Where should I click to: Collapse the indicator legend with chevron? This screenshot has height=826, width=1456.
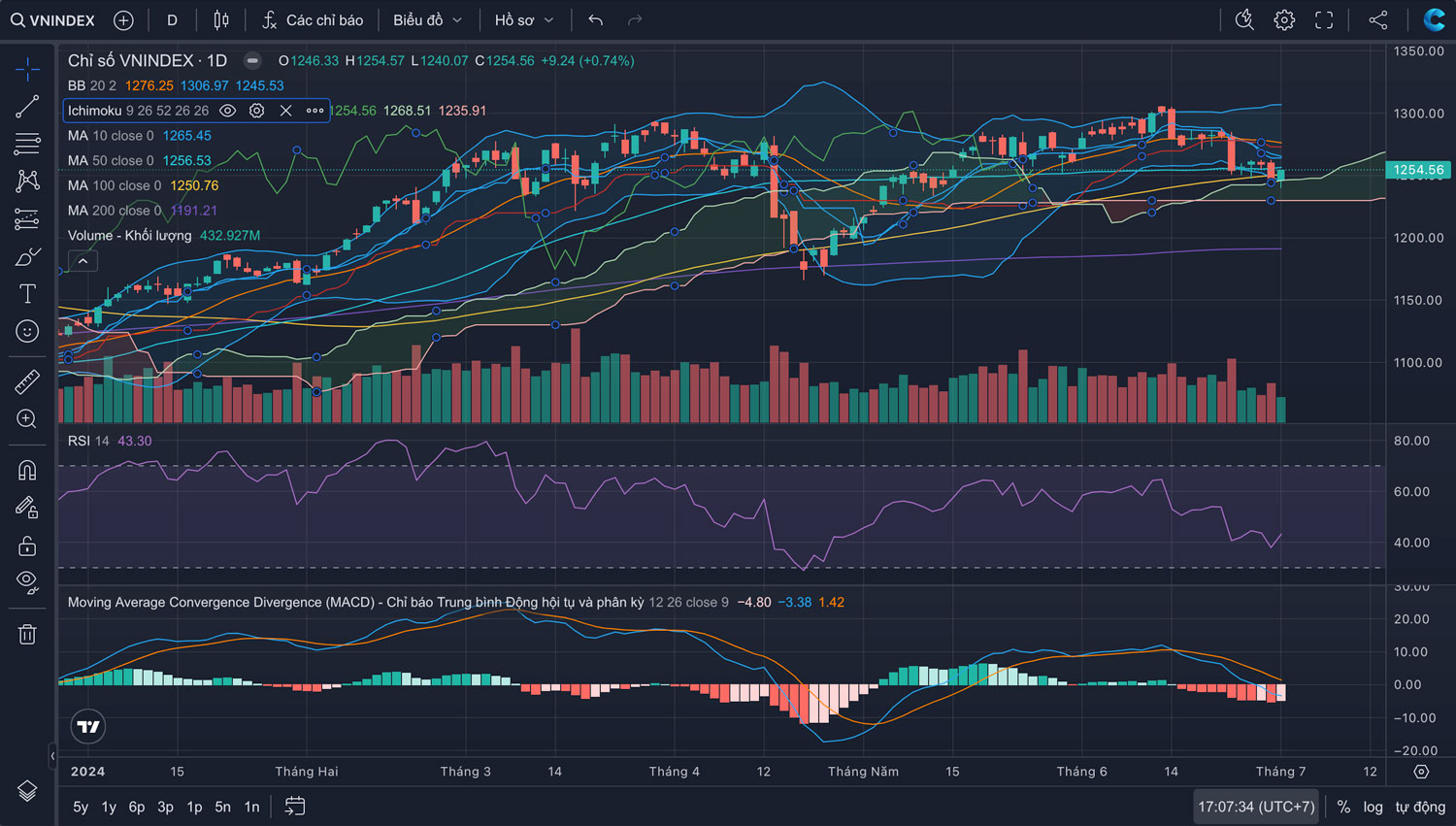(83, 261)
